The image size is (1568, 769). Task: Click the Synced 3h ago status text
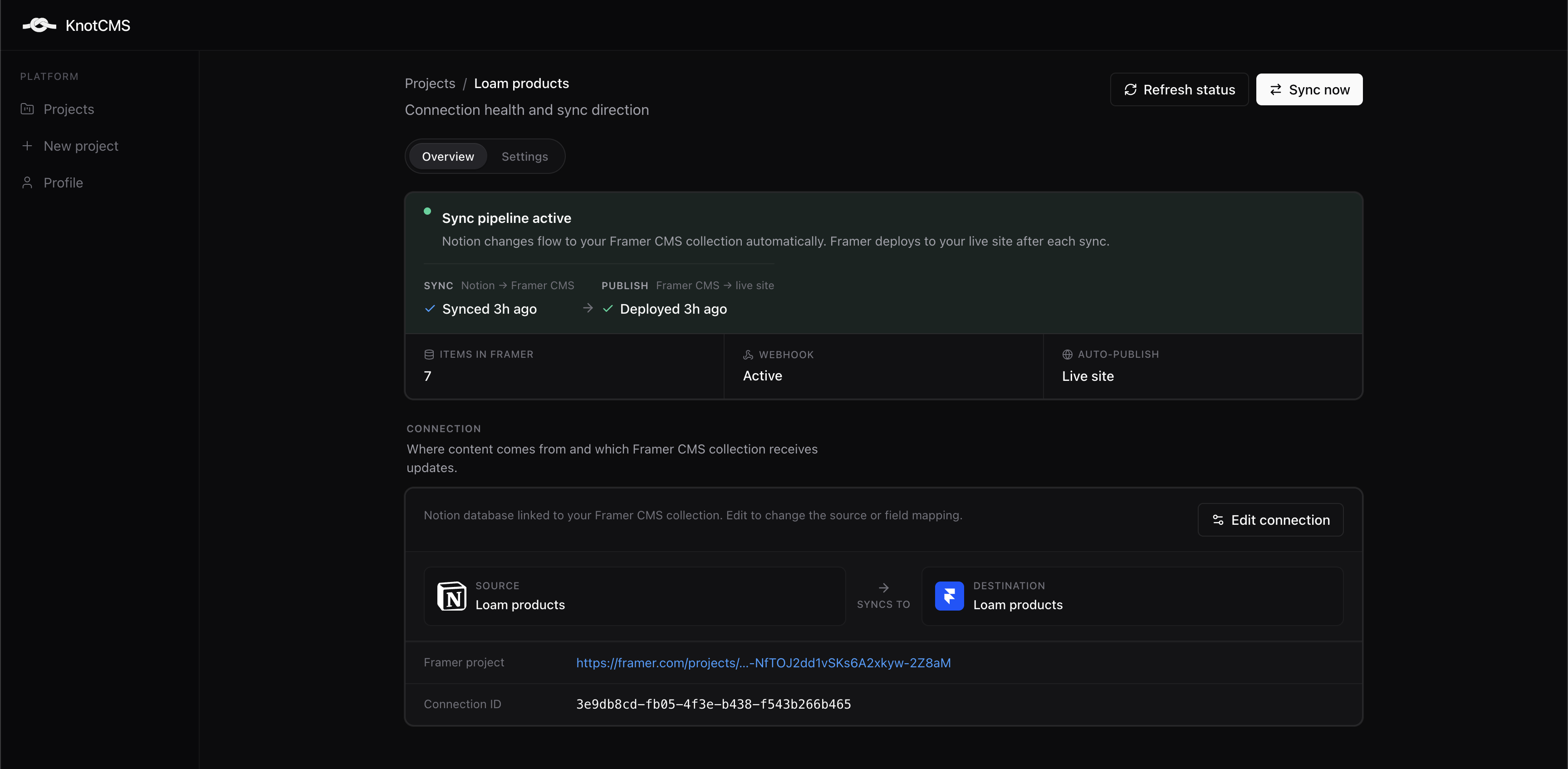click(x=490, y=309)
